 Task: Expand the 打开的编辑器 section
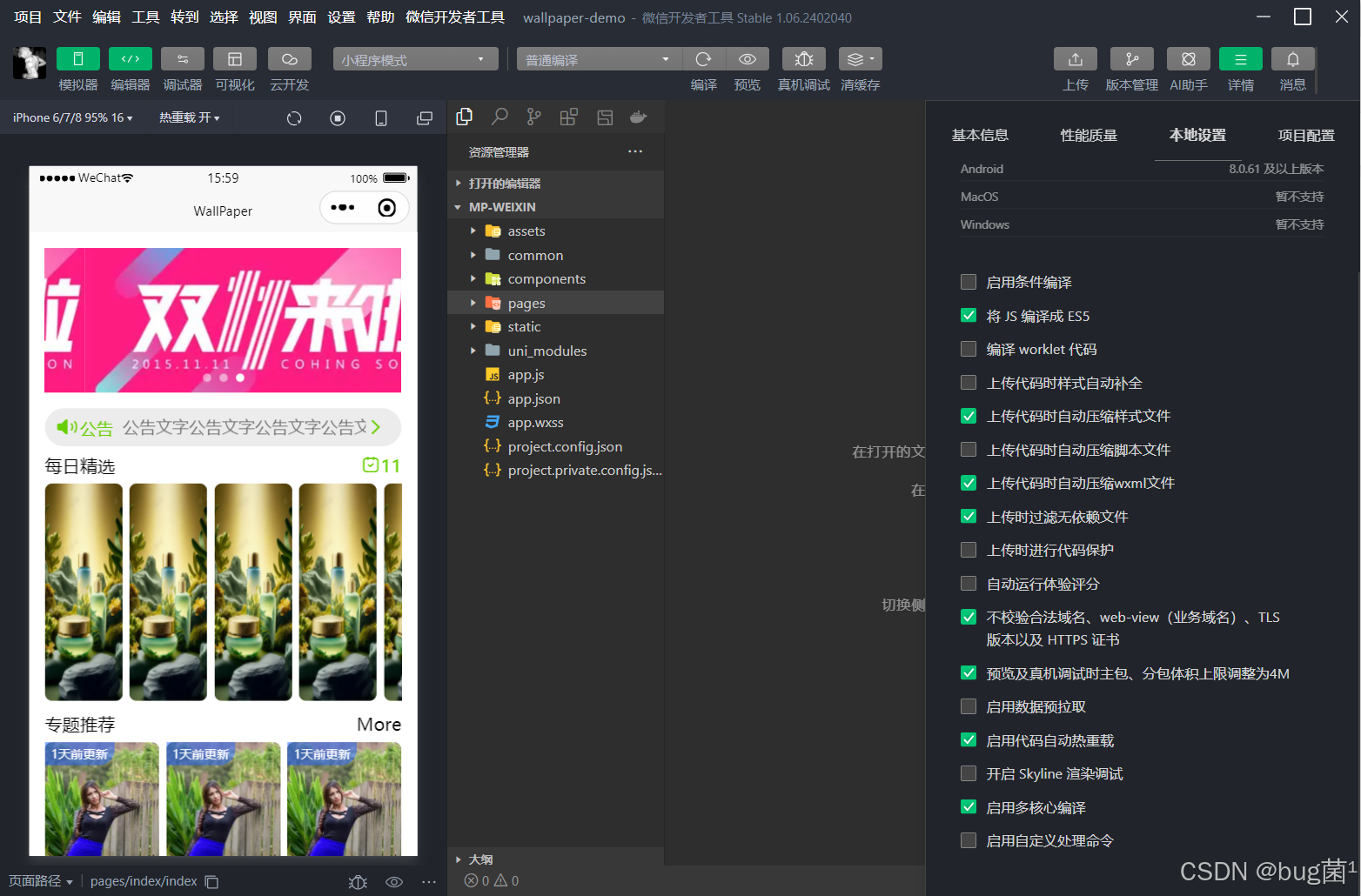point(555,184)
